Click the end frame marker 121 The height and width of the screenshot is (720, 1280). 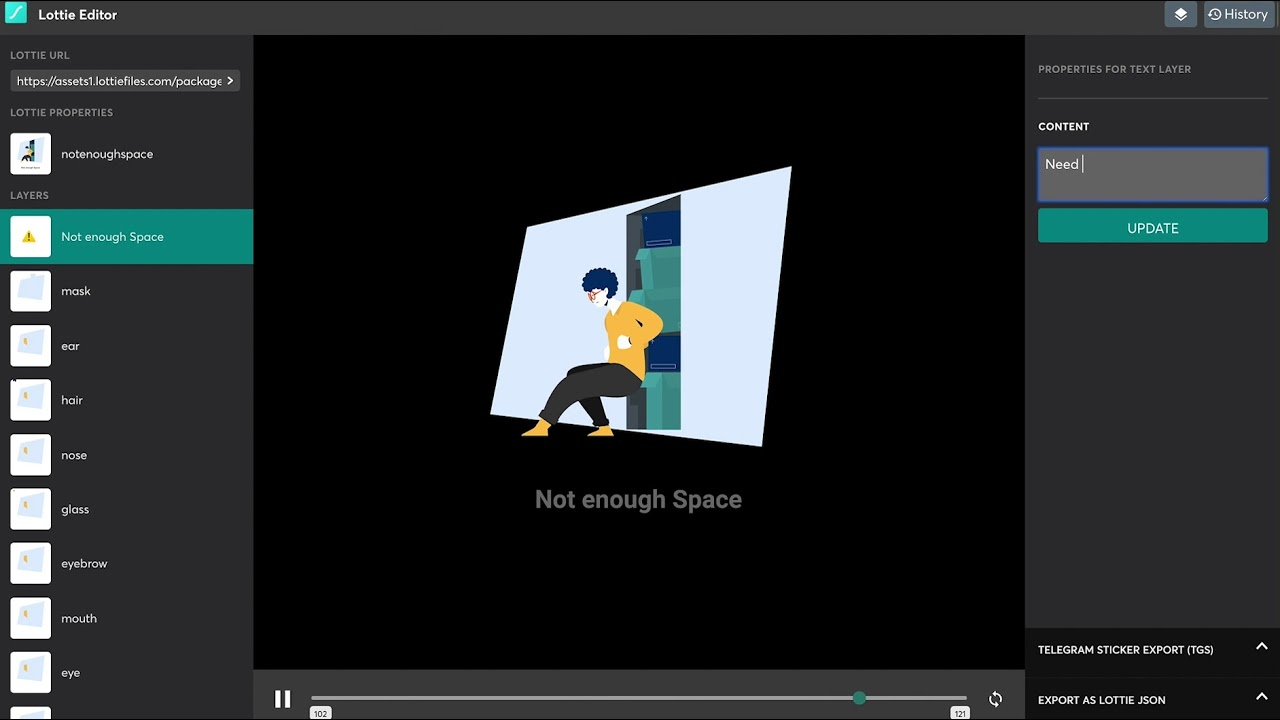[x=960, y=713]
